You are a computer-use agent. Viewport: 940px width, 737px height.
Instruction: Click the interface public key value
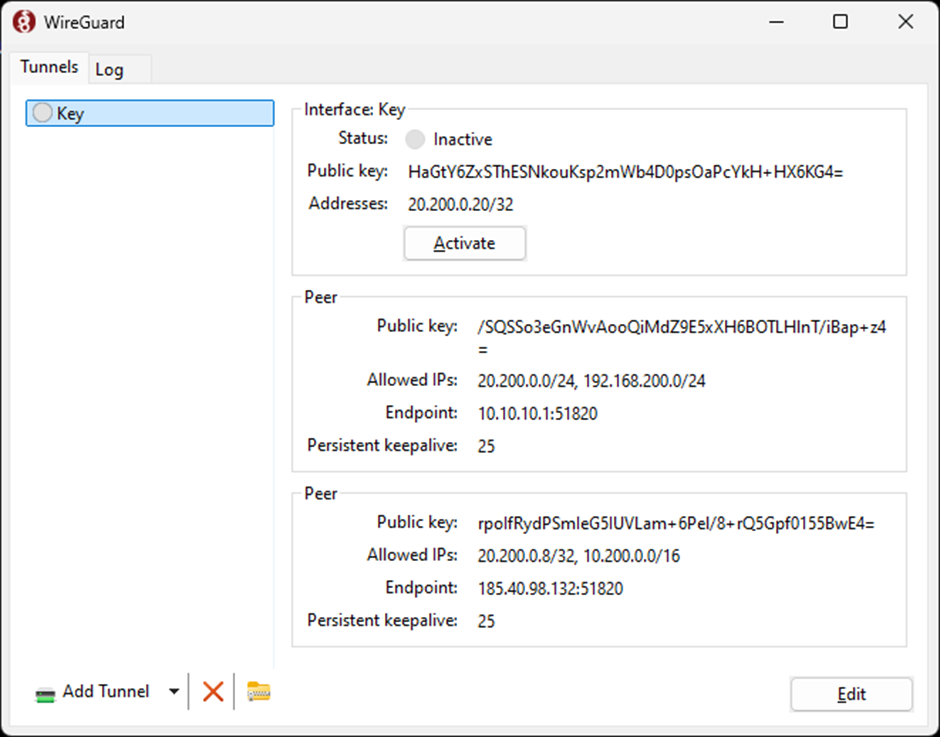[625, 172]
